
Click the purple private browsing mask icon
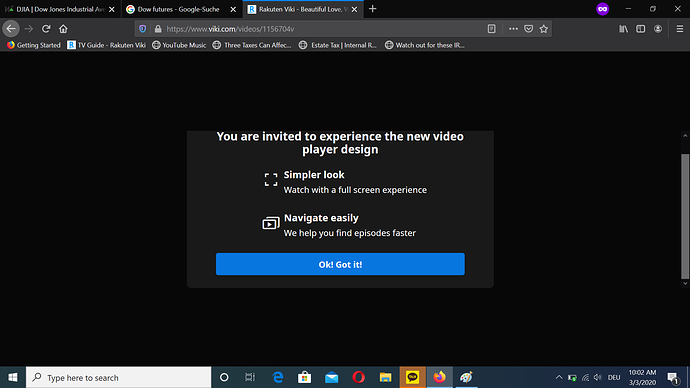pos(602,9)
